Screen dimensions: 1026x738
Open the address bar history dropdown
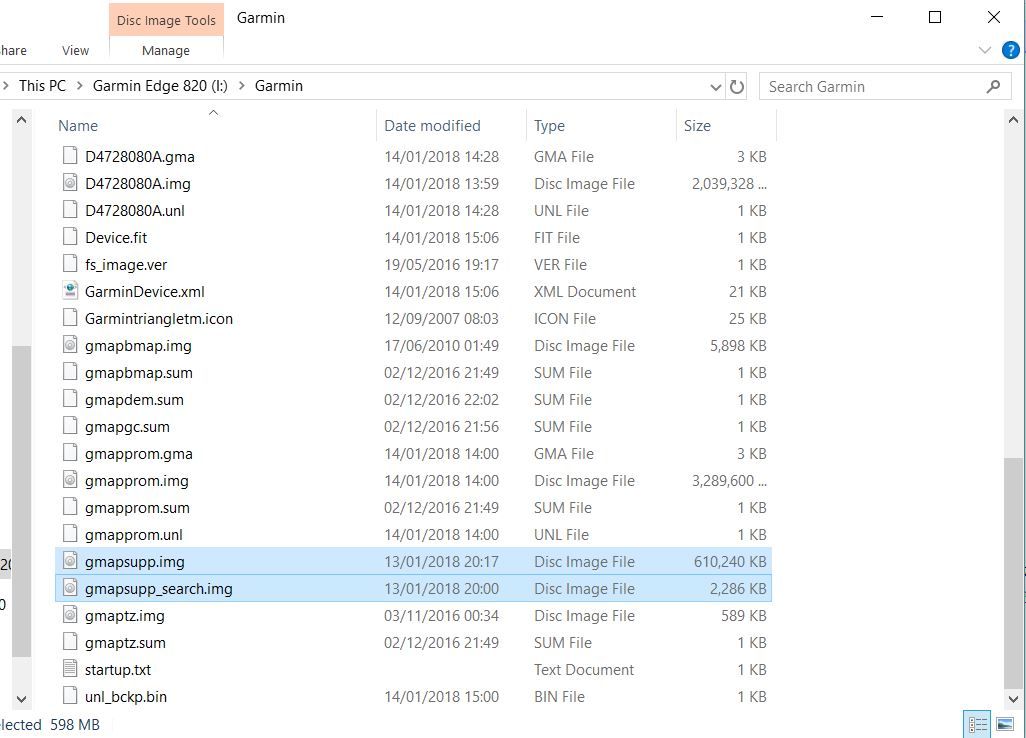pyautogui.click(x=716, y=87)
